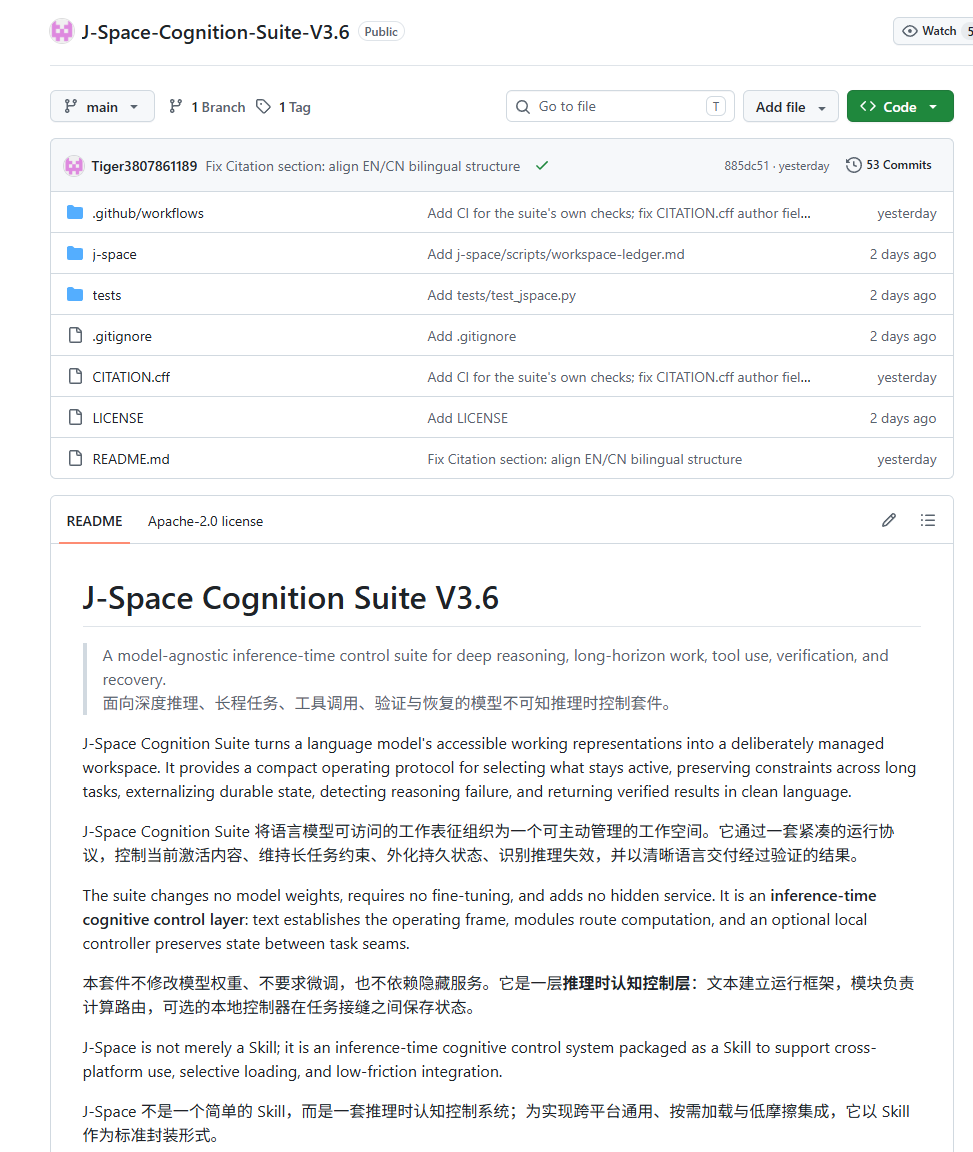Image resolution: width=973 pixels, height=1152 pixels.
Task: Click the file icon for README.md
Action: click(x=75, y=458)
